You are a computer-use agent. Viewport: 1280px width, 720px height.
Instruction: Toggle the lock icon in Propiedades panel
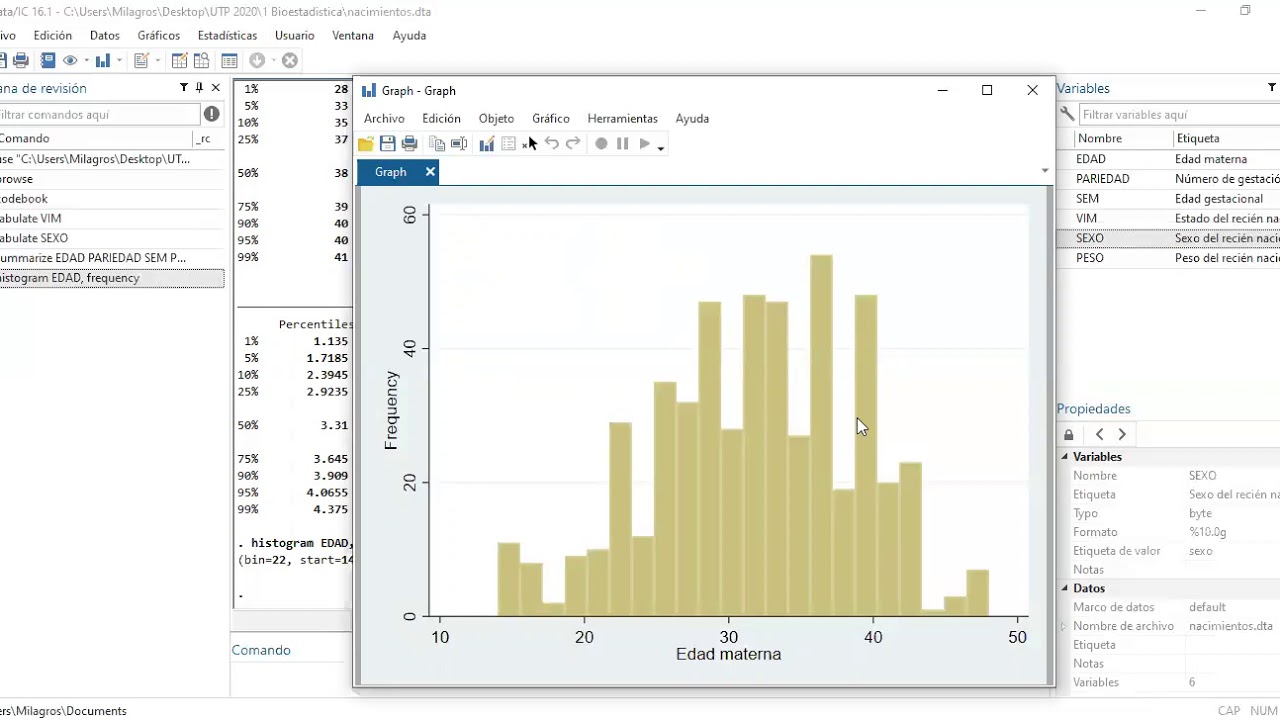click(x=1069, y=434)
